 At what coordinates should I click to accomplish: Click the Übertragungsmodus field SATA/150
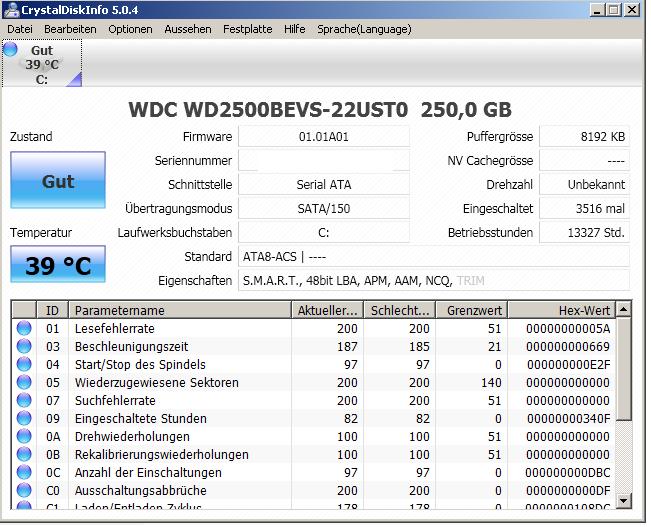pyautogui.click(x=324, y=208)
